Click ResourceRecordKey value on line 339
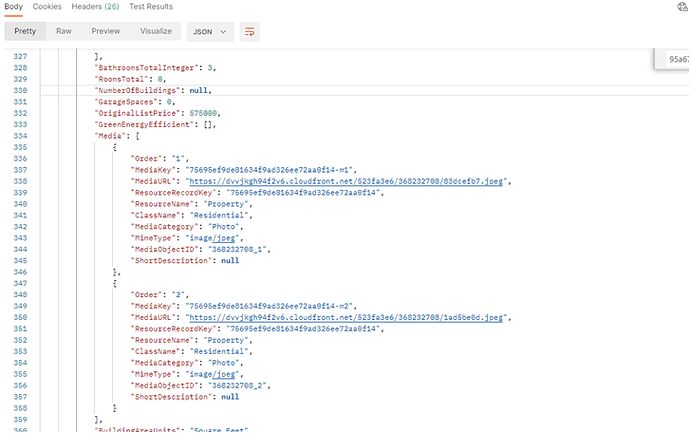The width and height of the screenshot is (690, 433). click(x=303, y=193)
